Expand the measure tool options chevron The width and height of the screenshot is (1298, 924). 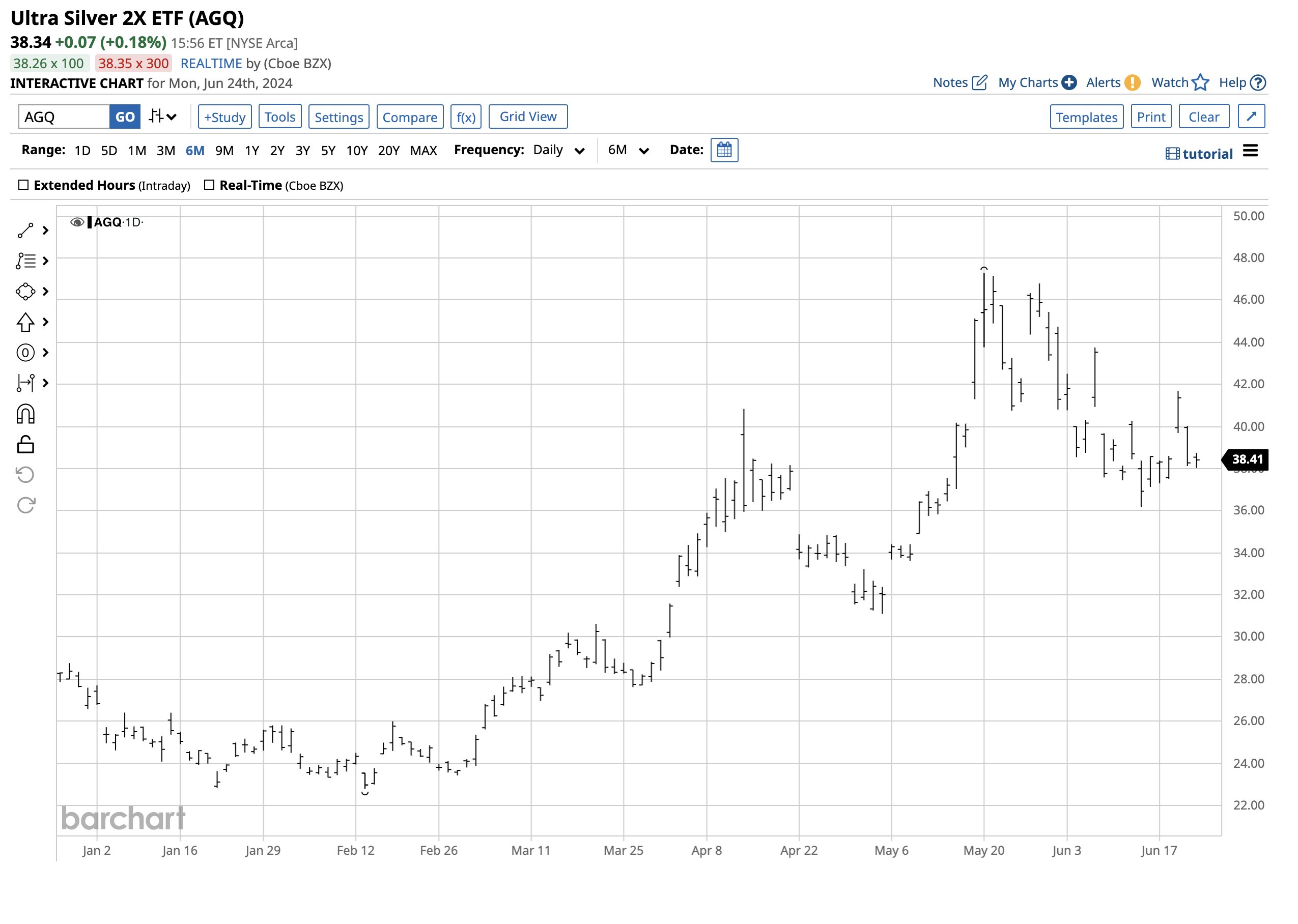pyautogui.click(x=44, y=383)
